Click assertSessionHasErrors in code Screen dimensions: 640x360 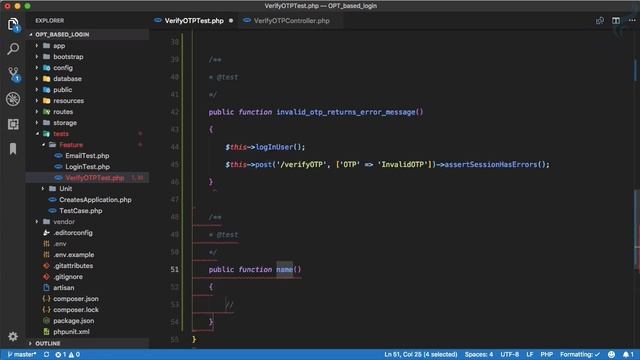click(491, 164)
